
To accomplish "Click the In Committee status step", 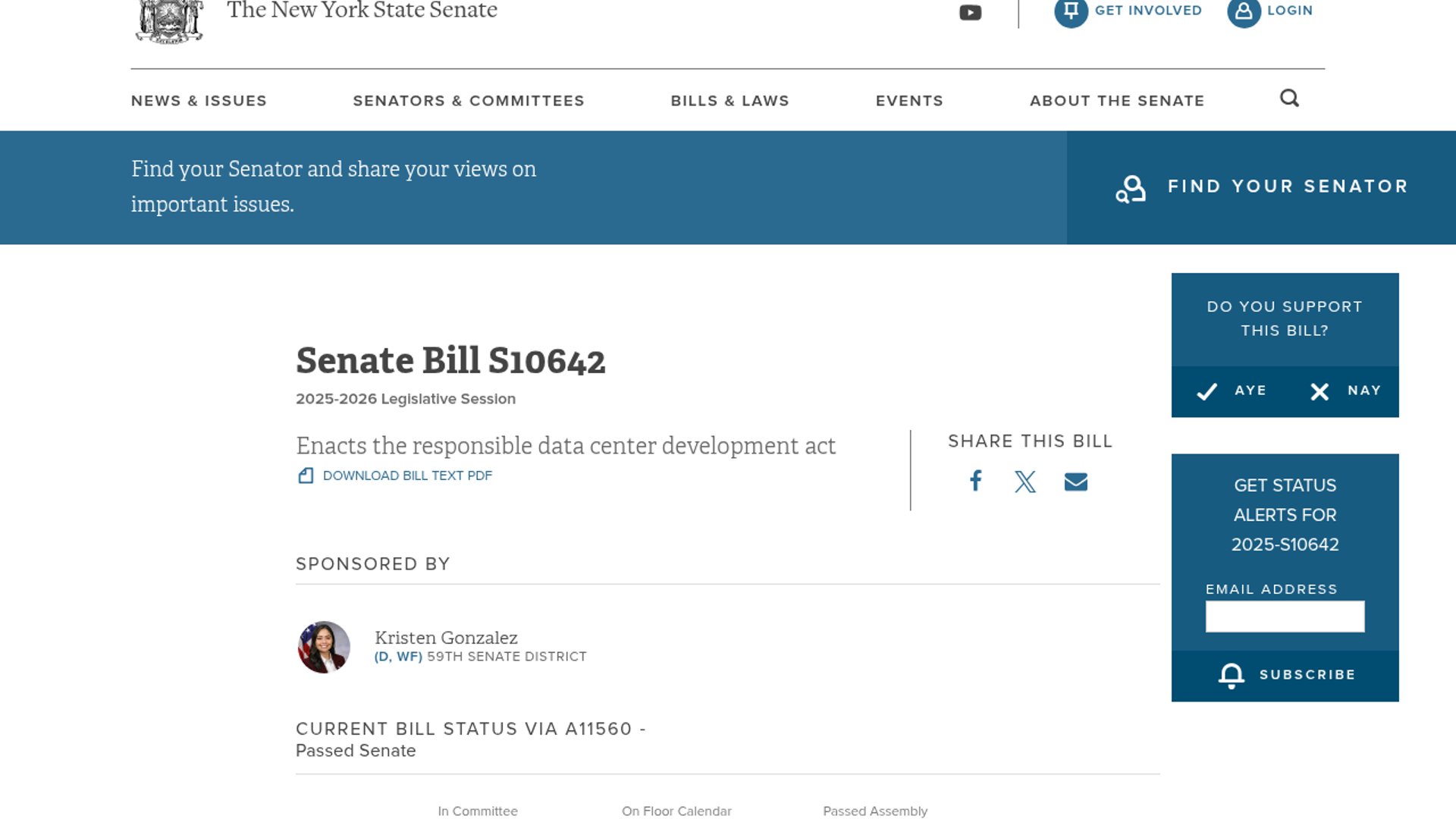I will pyautogui.click(x=478, y=811).
